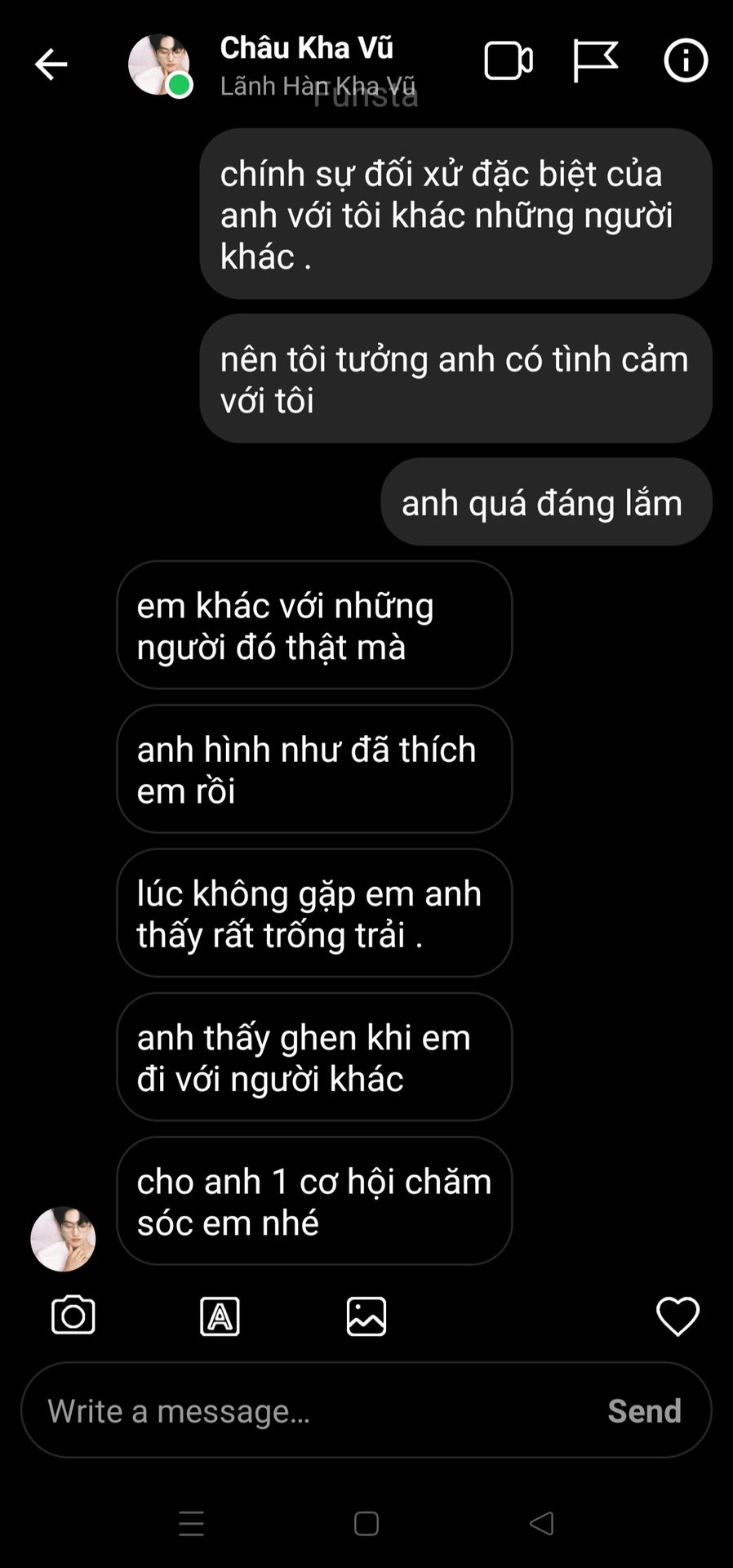
Task: Tap the text style A icon
Action: click(x=220, y=1316)
